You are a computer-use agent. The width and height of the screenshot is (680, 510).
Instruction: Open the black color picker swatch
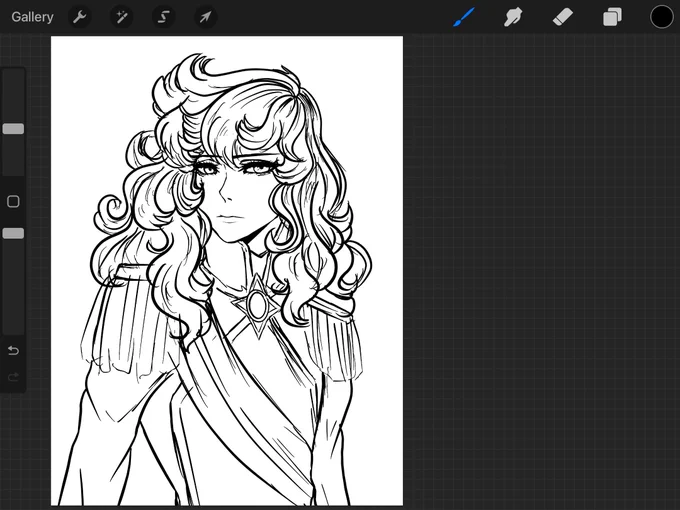click(662, 17)
